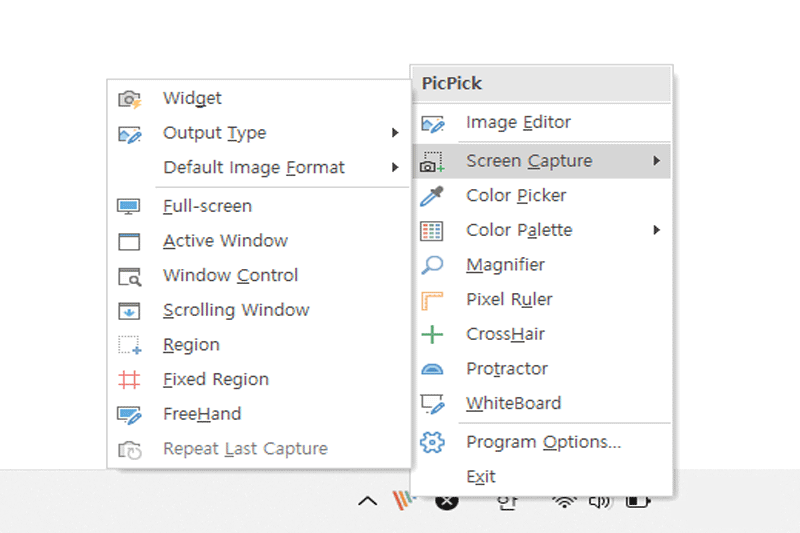Click the Scrolling Window icon
Screen dimensions: 800x533
pyautogui.click(x=129, y=311)
